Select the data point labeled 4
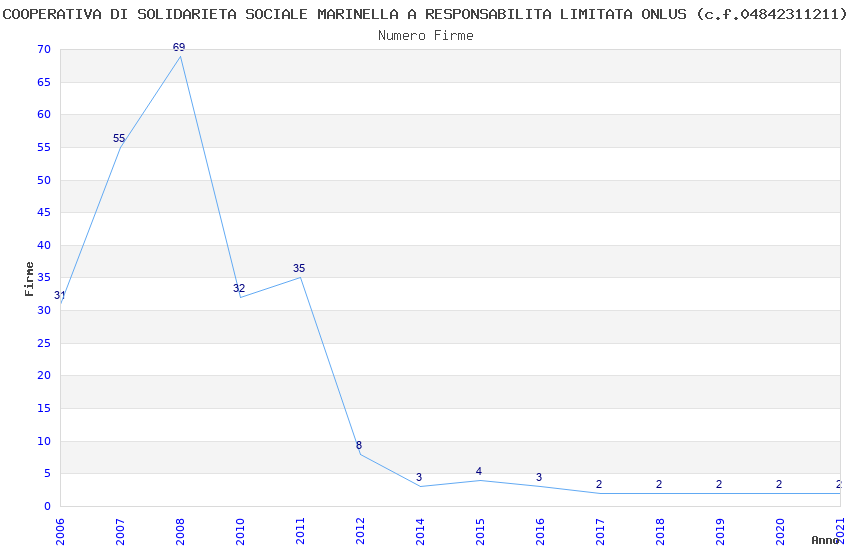The height and width of the screenshot is (550, 850). [479, 471]
